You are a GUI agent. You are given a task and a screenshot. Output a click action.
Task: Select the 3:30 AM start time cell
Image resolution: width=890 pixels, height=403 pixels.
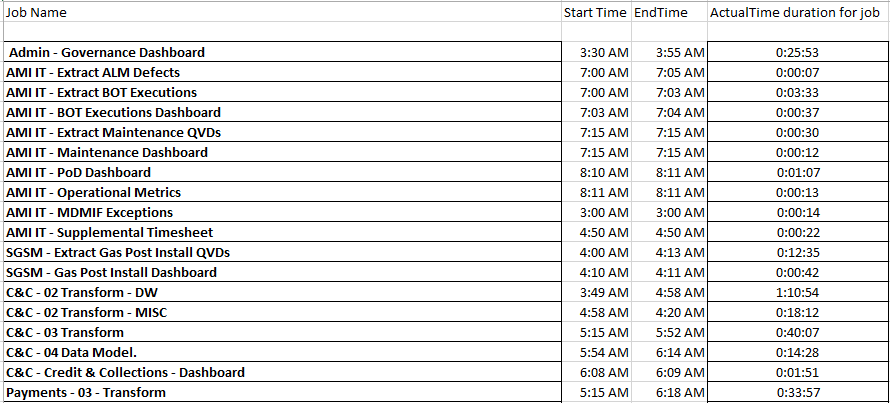[604, 52]
